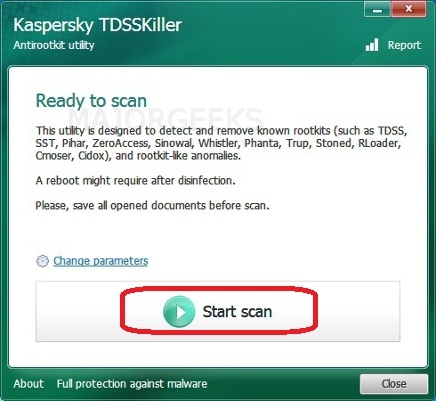Viewport: 436px width, 401px height.
Task: Click the Report text label
Action: (x=404, y=45)
